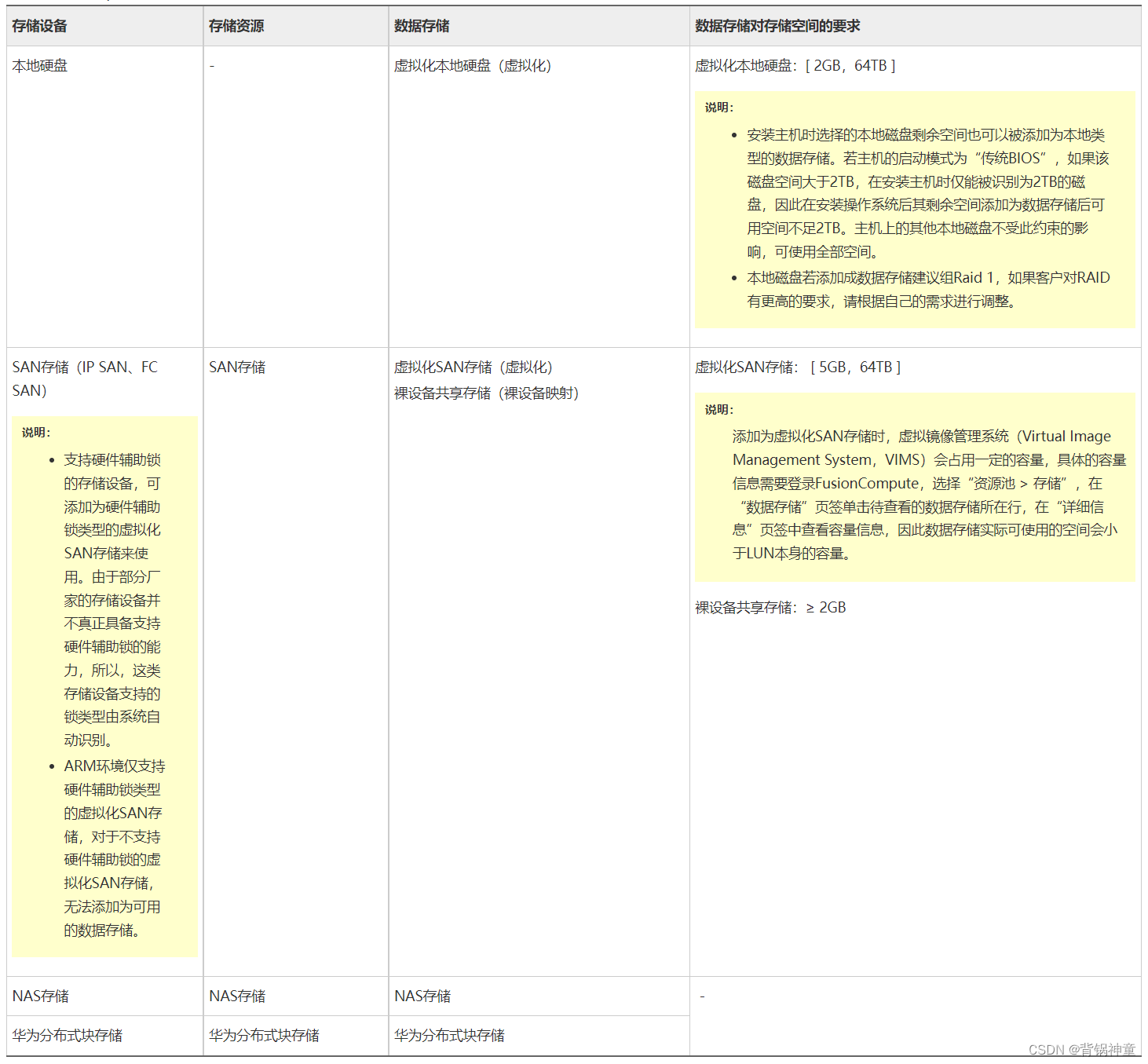
Task: Select 华为分布式块存储 in 存储资源 column
Action: click(265, 1036)
